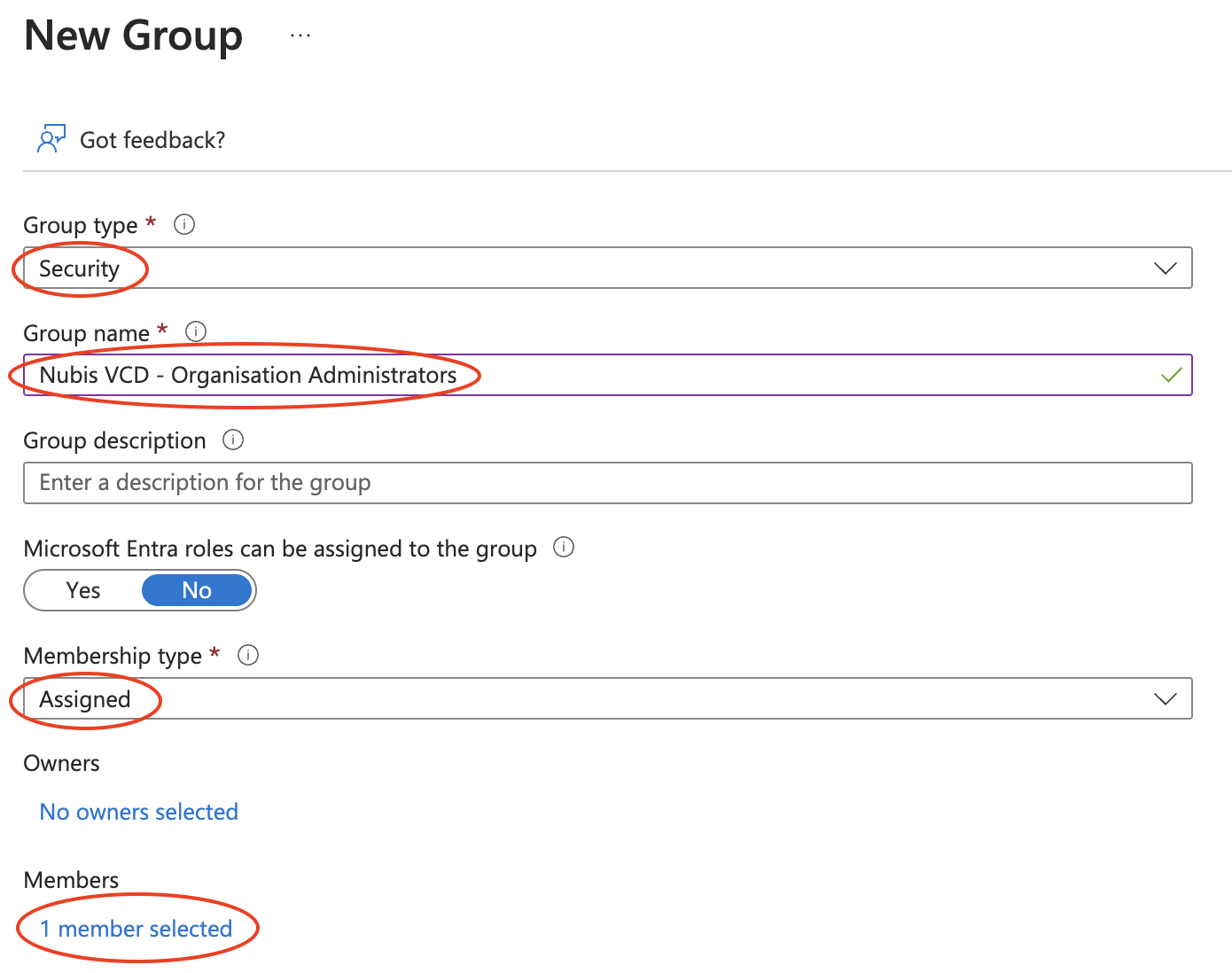Toggle Entra roles assignment to Yes
This screenshot has height=973, width=1232.
click(x=83, y=590)
